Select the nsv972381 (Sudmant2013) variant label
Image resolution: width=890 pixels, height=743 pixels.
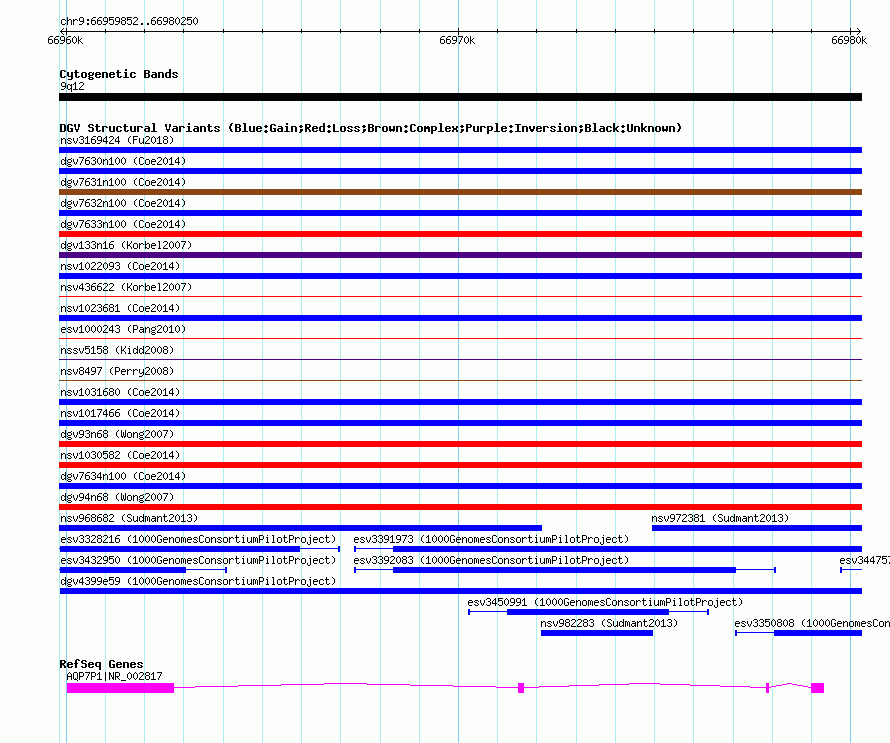[x=720, y=518]
